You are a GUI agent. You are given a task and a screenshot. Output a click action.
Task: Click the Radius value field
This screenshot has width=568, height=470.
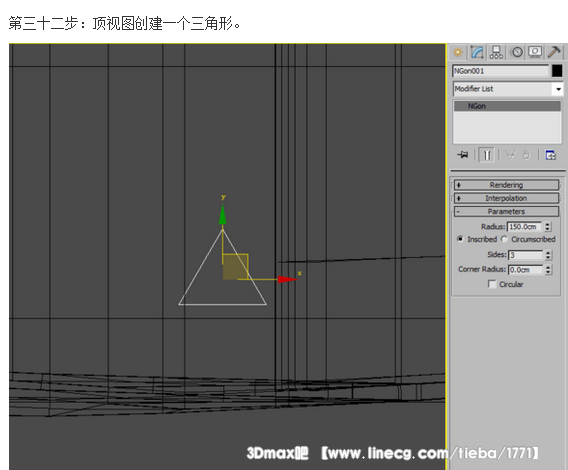[x=524, y=227]
